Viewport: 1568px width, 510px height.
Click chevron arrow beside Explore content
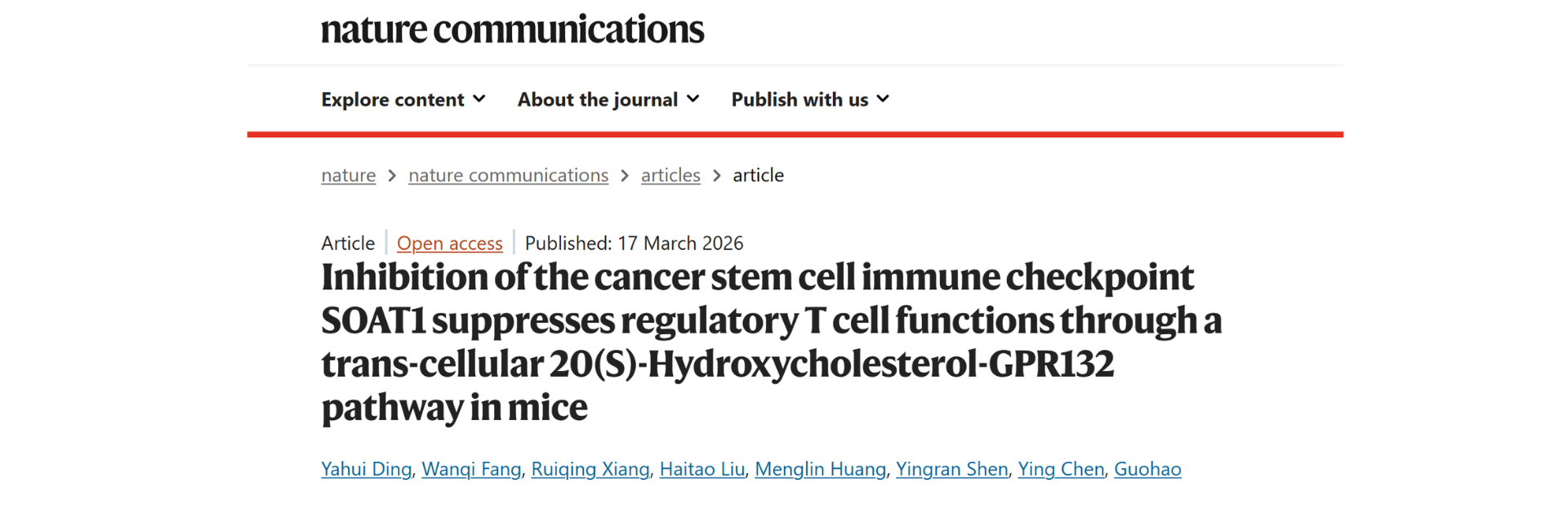click(x=479, y=99)
